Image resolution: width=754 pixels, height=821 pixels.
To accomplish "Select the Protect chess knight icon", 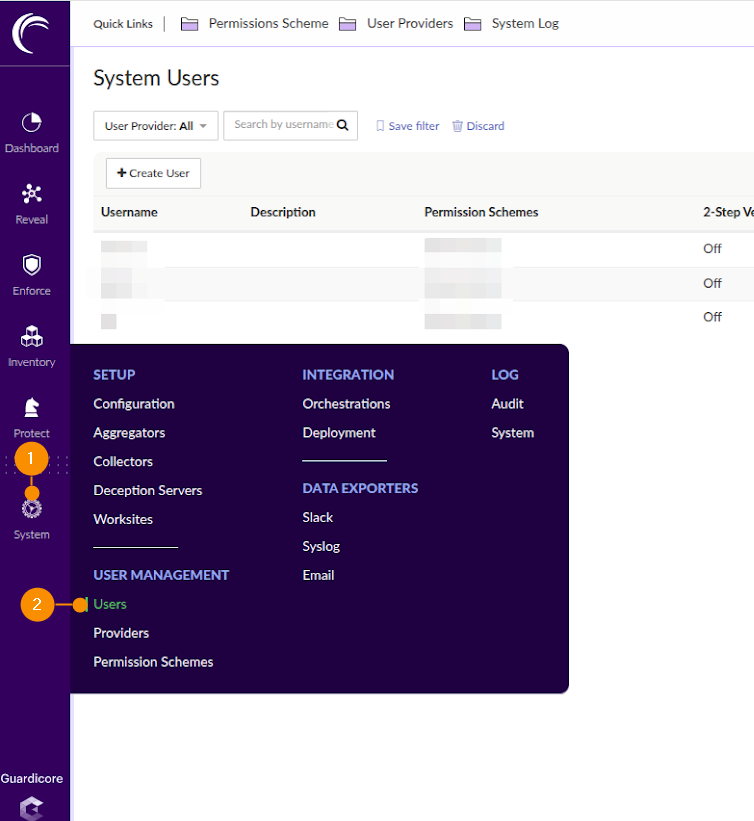I will click(32, 408).
